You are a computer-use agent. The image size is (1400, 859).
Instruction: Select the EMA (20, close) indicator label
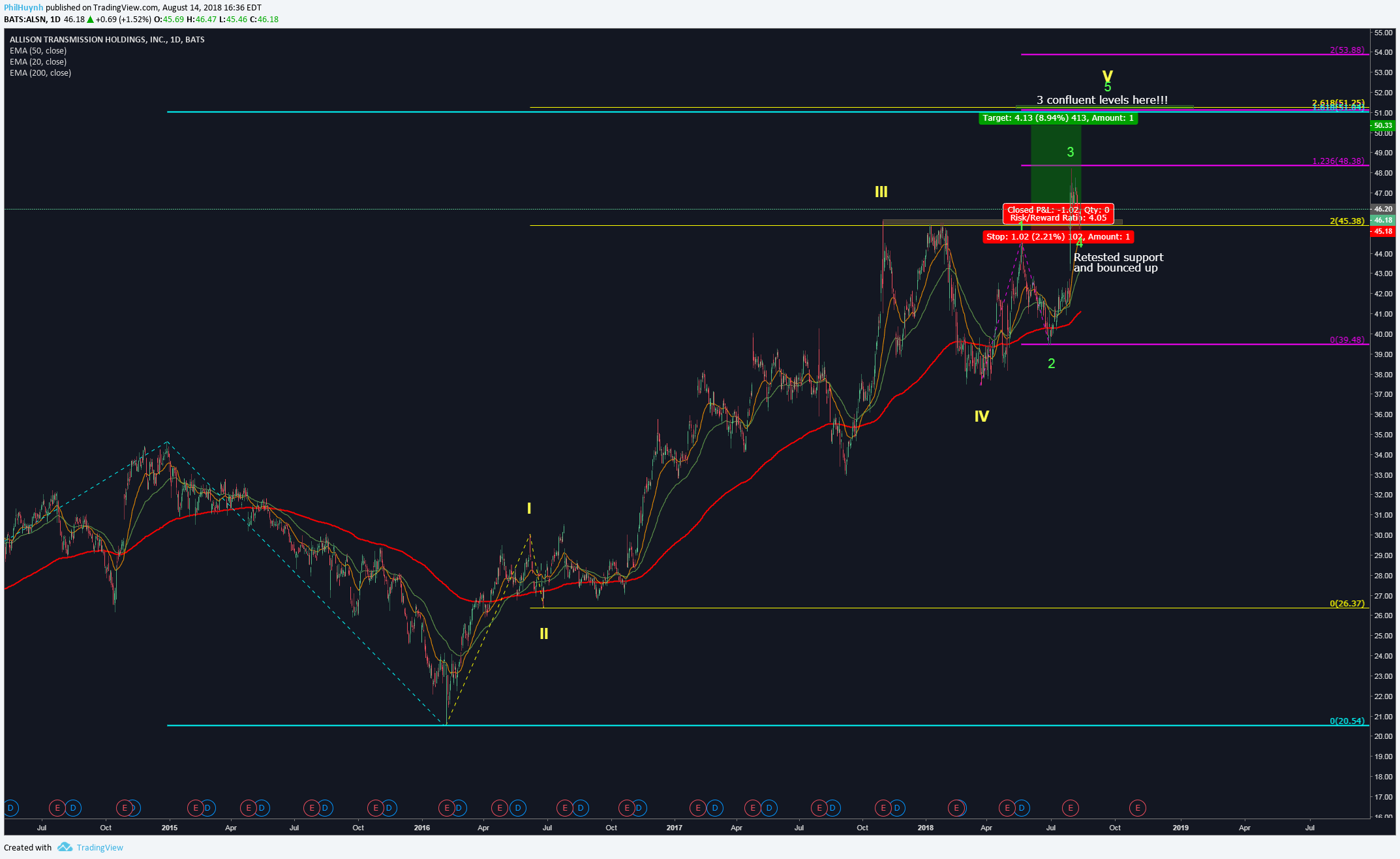click(38, 62)
